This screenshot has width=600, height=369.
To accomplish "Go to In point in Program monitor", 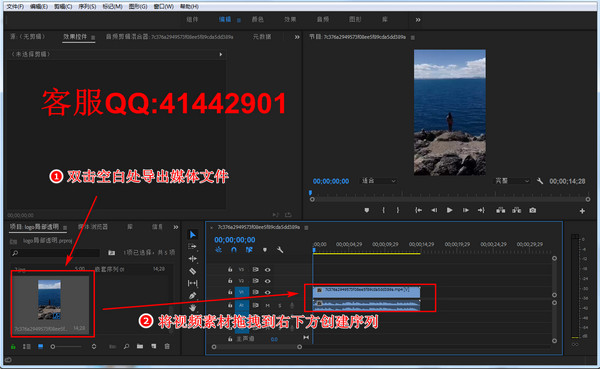I will (x=419, y=210).
